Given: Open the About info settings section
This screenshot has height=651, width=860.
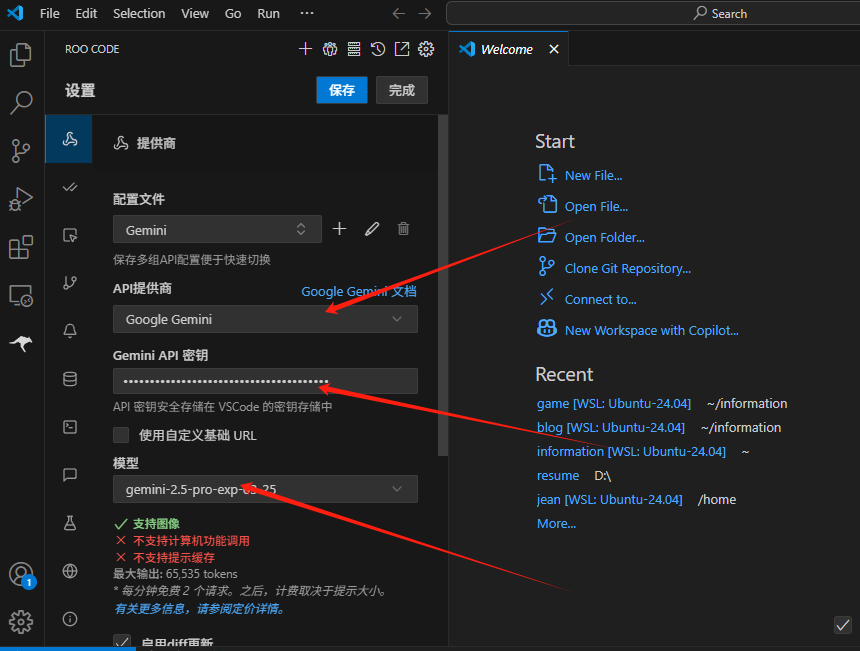Looking at the screenshot, I should tap(70, 619).
